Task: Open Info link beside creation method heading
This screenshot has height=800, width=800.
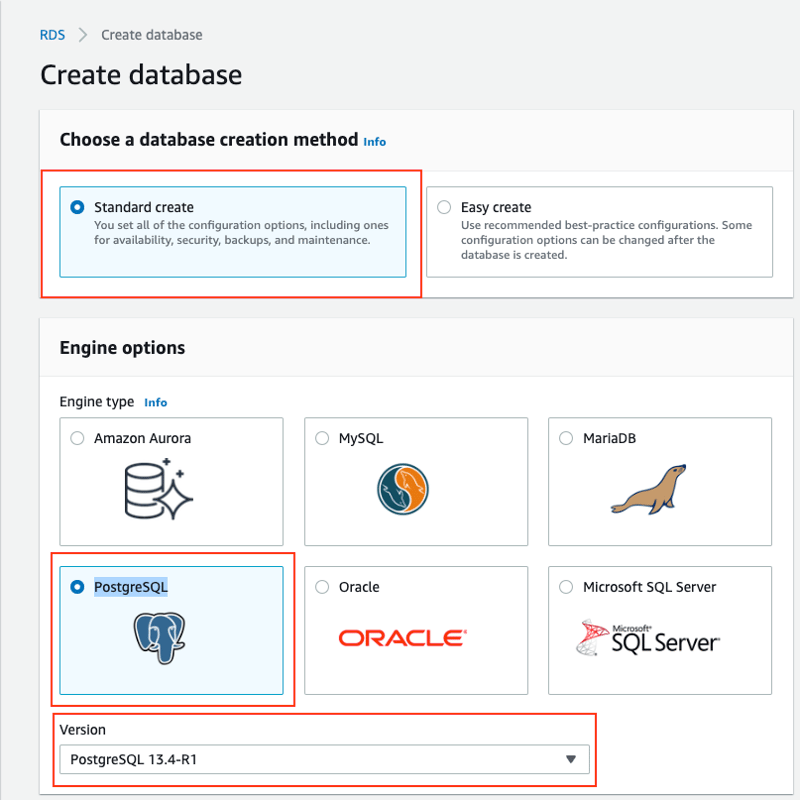Action: click(374, 142)
